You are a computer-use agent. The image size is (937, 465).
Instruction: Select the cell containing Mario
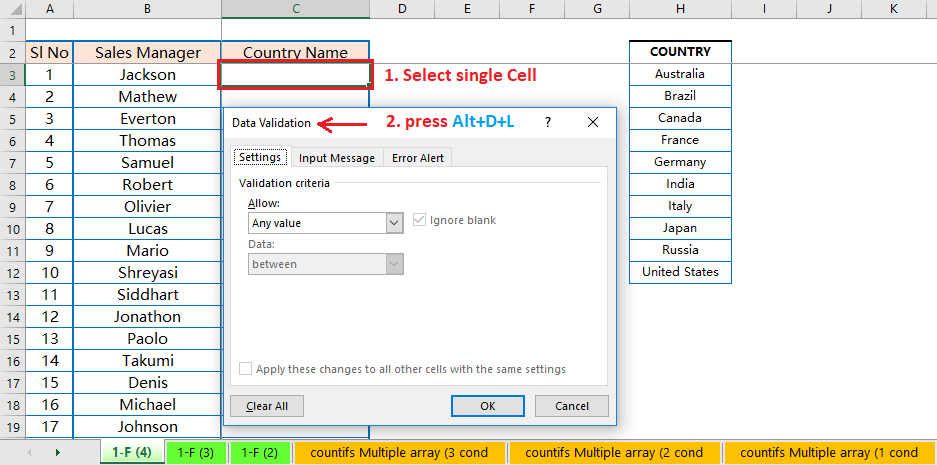(x=147, y=250)
